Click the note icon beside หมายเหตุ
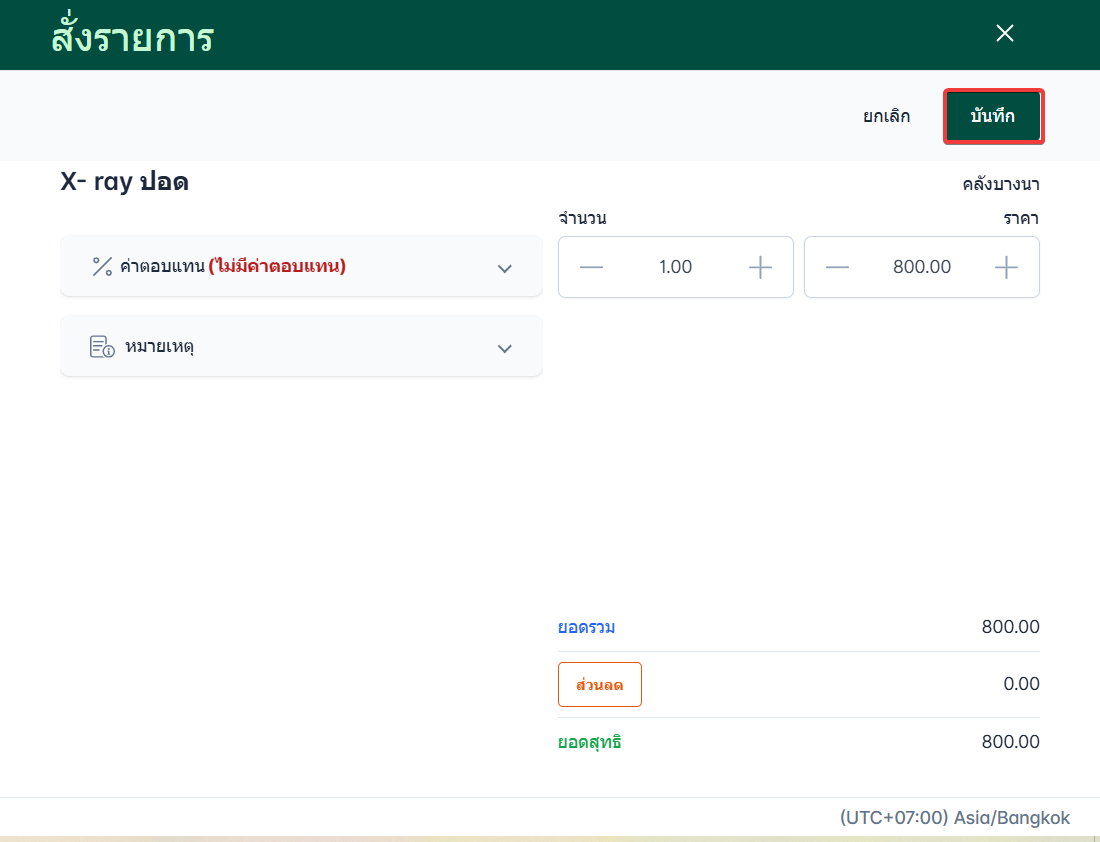Image resolution: width=1100 pixels, height=842 pixels. click(x=102, y=347)
